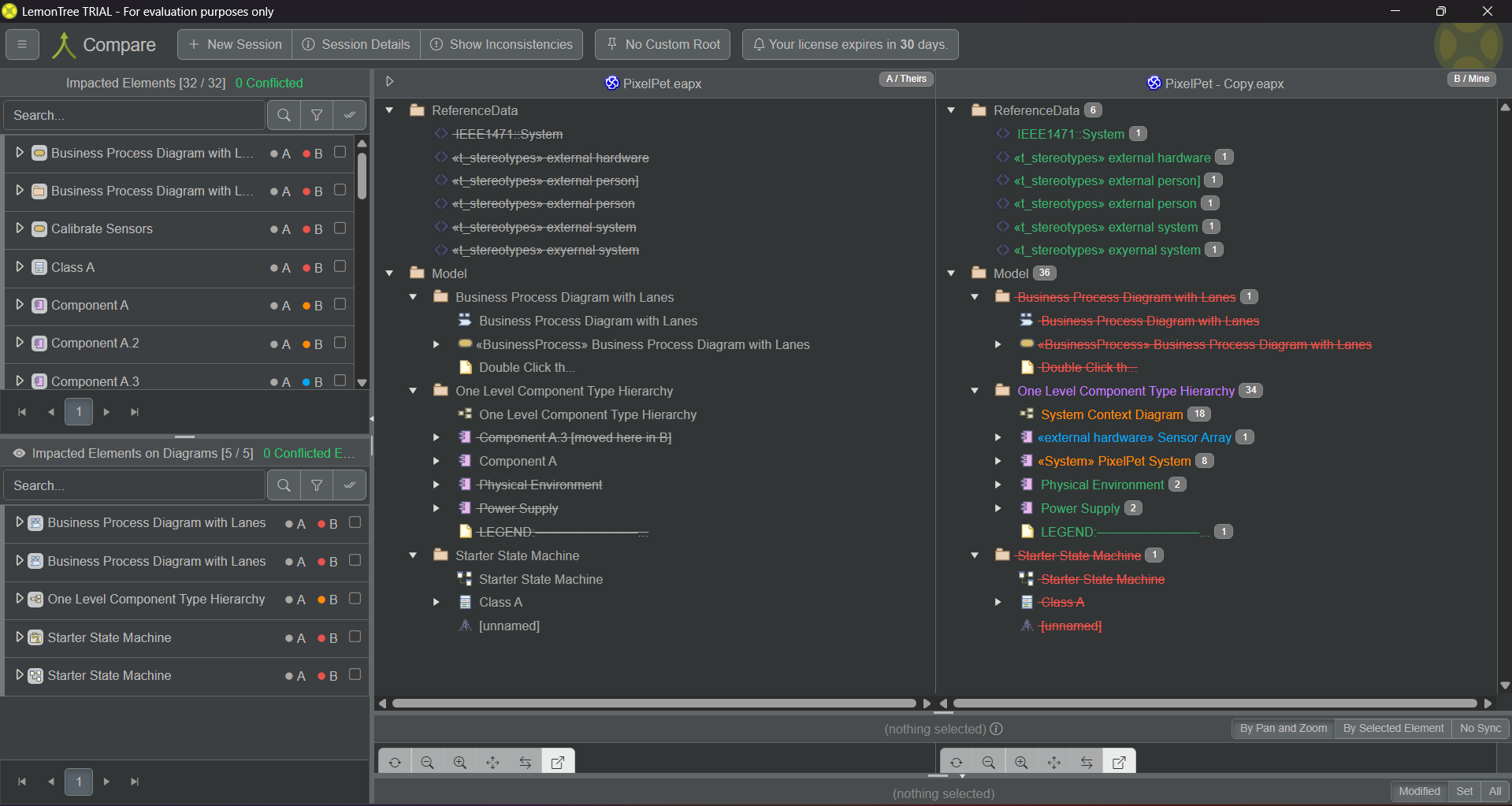Click the double-checkmark select-all icon
1512x806 pixels.
coord(349,115)
